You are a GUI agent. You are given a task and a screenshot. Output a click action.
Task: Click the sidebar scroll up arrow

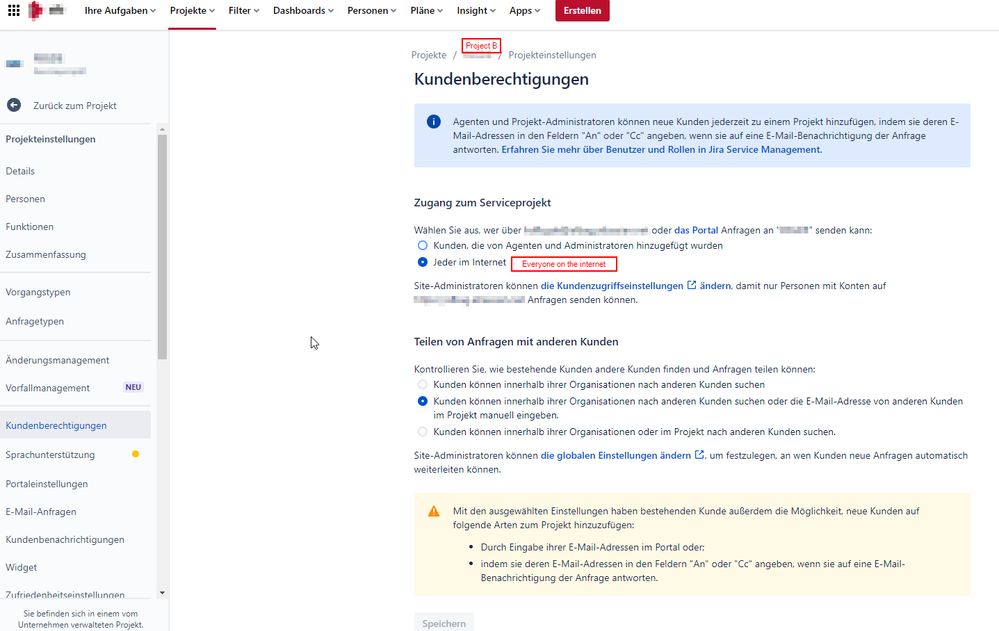(x=162, y=129)
